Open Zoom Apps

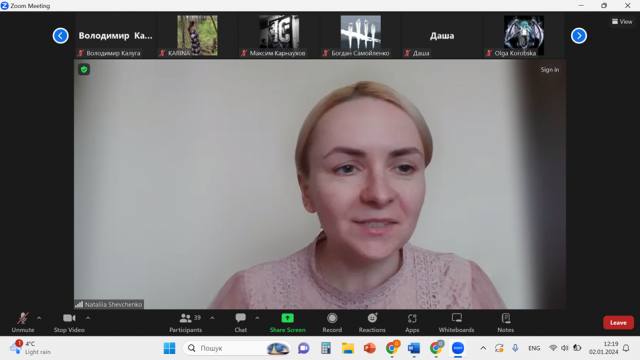[412, 322]
